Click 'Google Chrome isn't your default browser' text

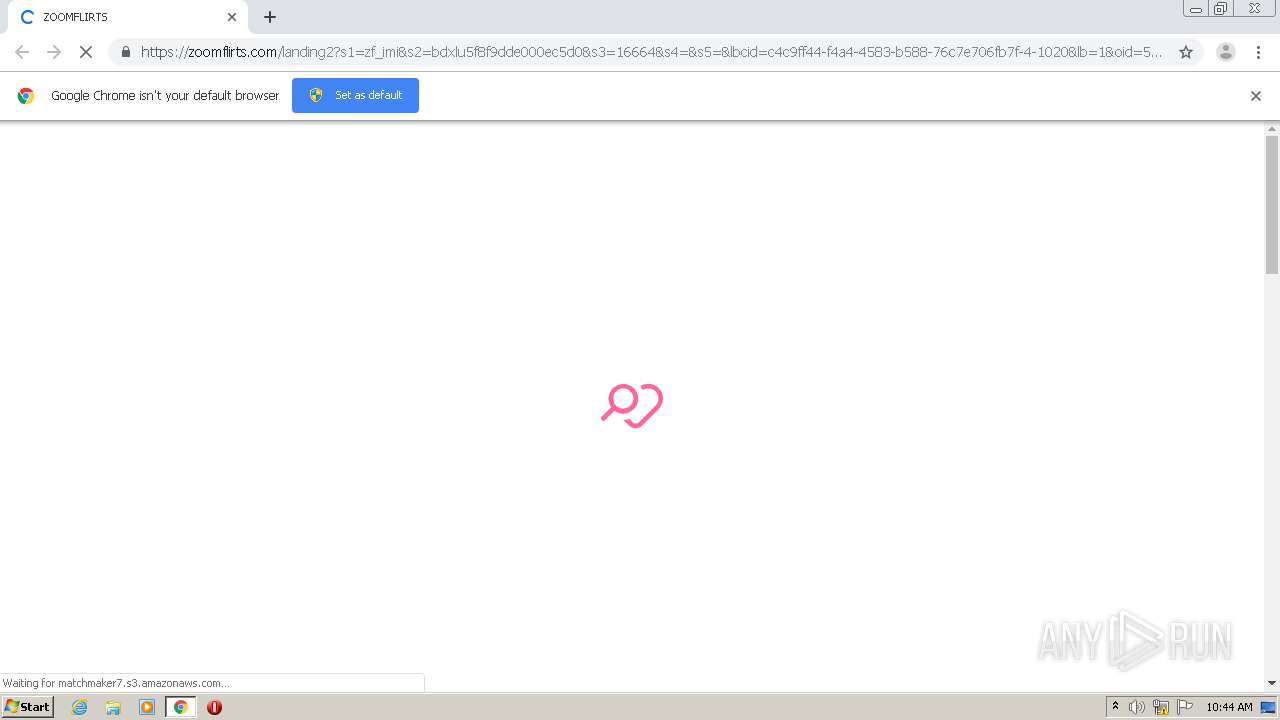coord(165,96)
